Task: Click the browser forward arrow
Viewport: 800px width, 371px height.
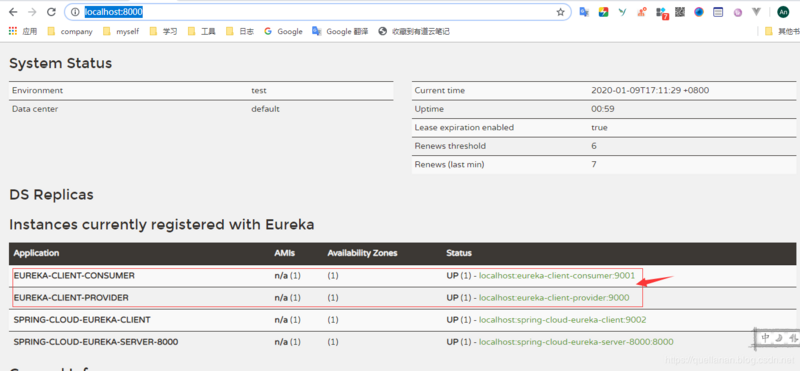Action: (32, 12)
